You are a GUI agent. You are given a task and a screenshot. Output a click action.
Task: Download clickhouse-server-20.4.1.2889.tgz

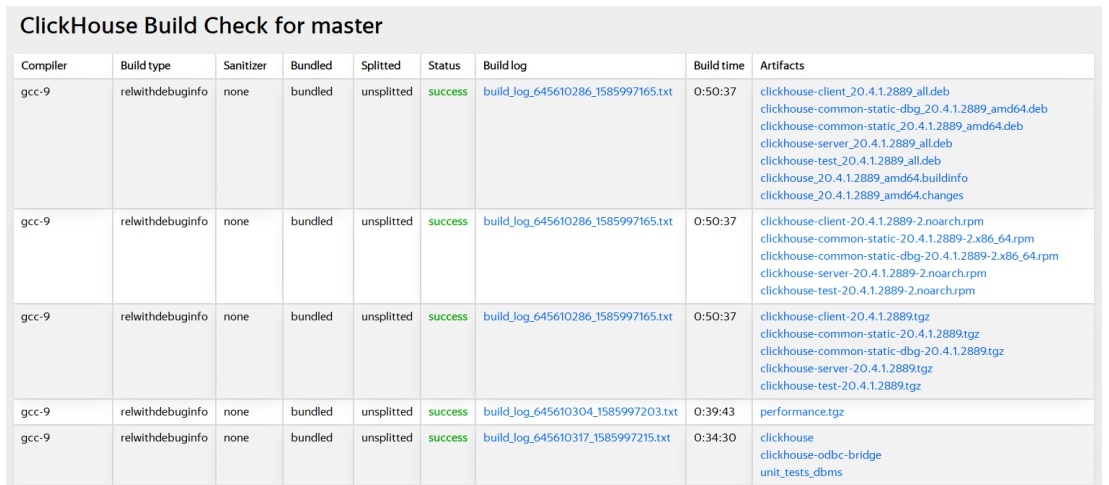point(847,368)
